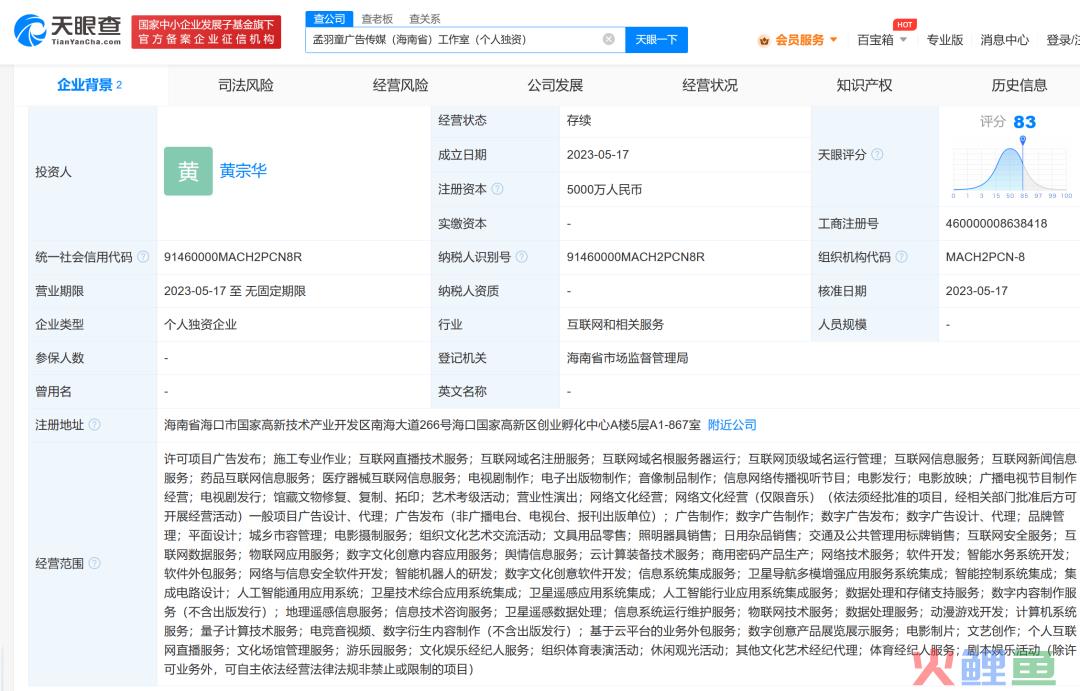Switch to the 历史信息 tab

tap(1019, 85)
